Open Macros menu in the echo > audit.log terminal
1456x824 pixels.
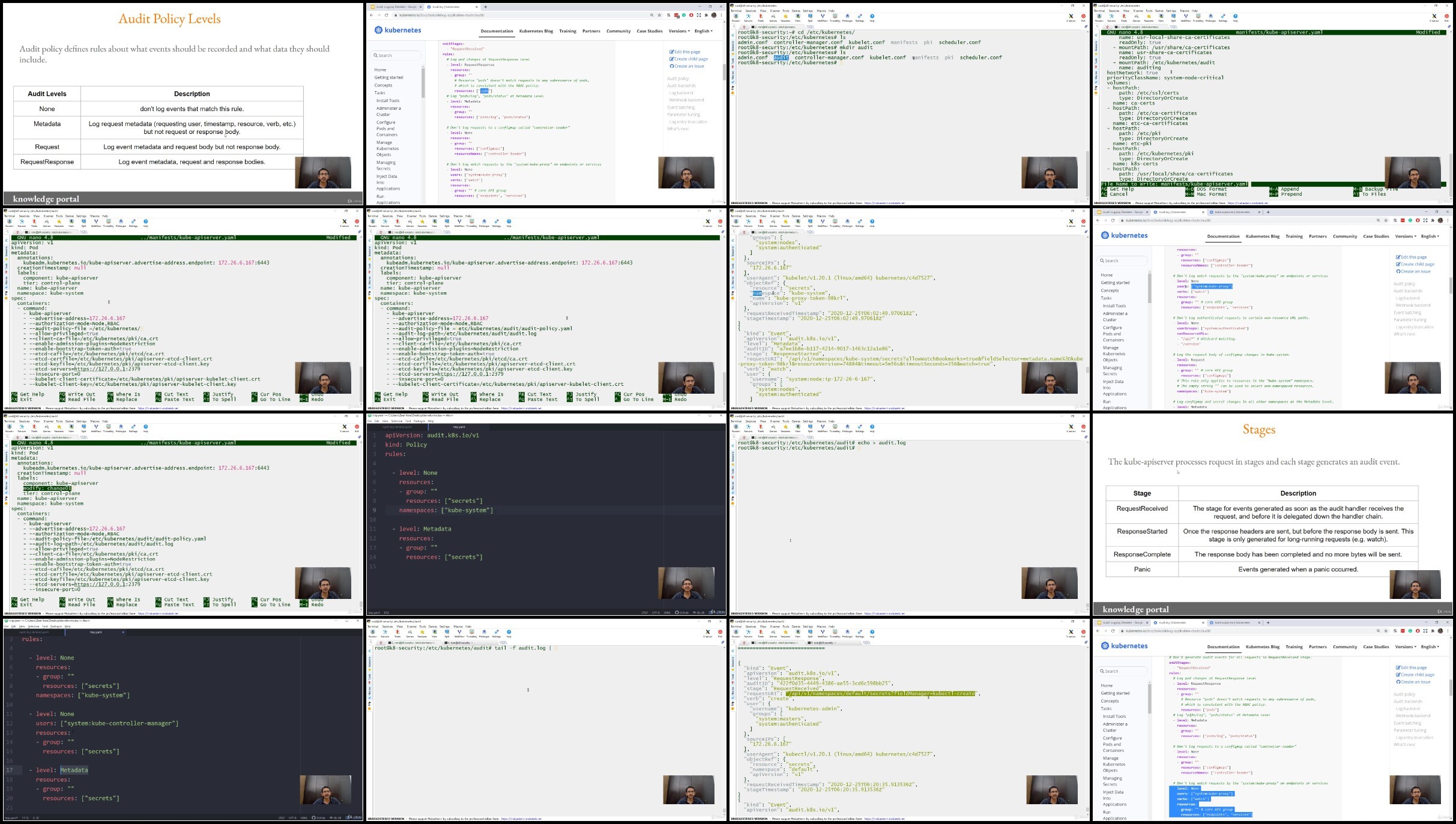pos(821,421)
